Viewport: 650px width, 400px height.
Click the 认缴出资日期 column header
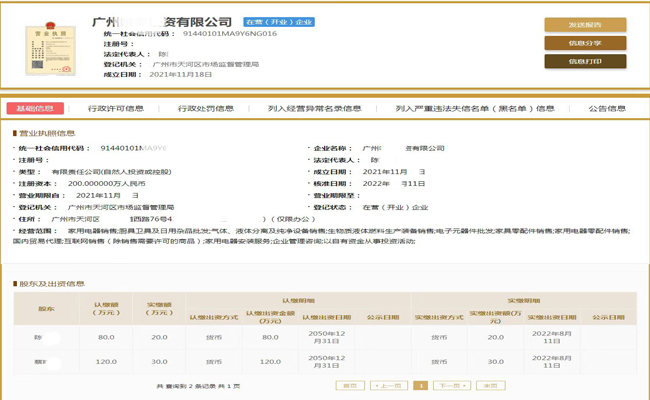(x=327, y=317)
